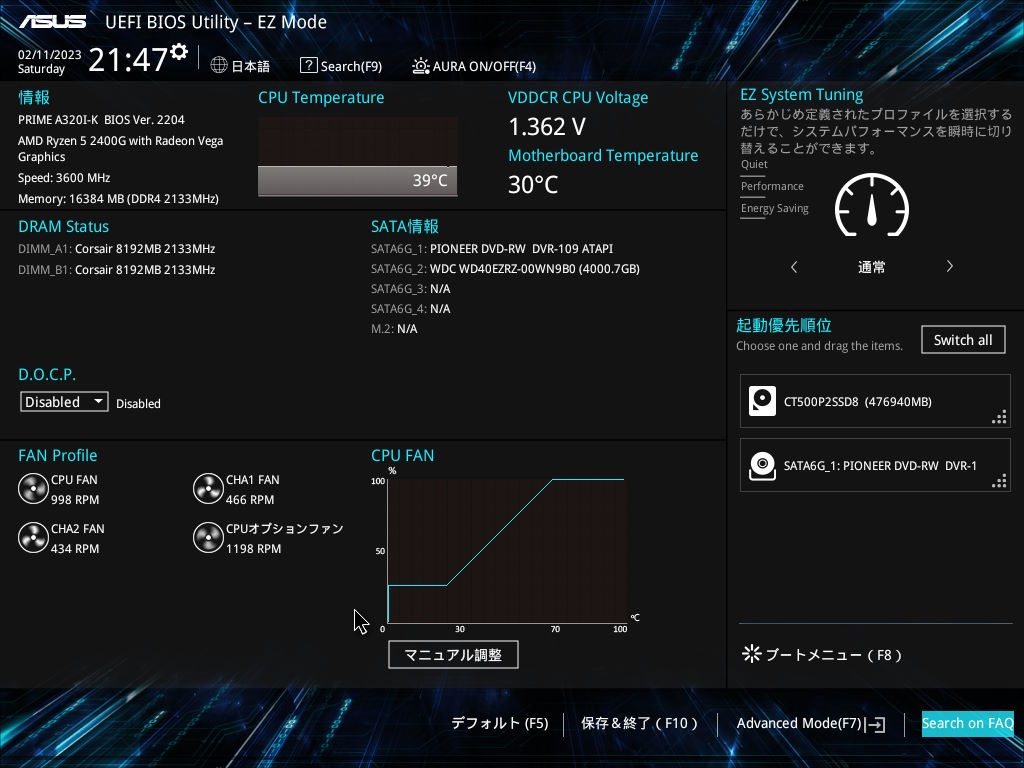Click the PIONEER DVD-RW optical drive icon
The image size is (1024, 768).
pos(762,466)
